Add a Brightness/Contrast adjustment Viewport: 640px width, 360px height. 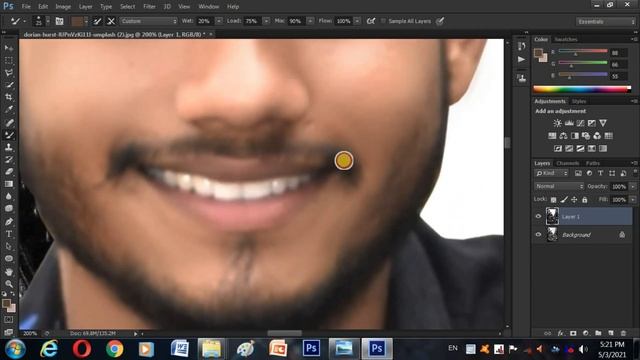pos(557,123)
